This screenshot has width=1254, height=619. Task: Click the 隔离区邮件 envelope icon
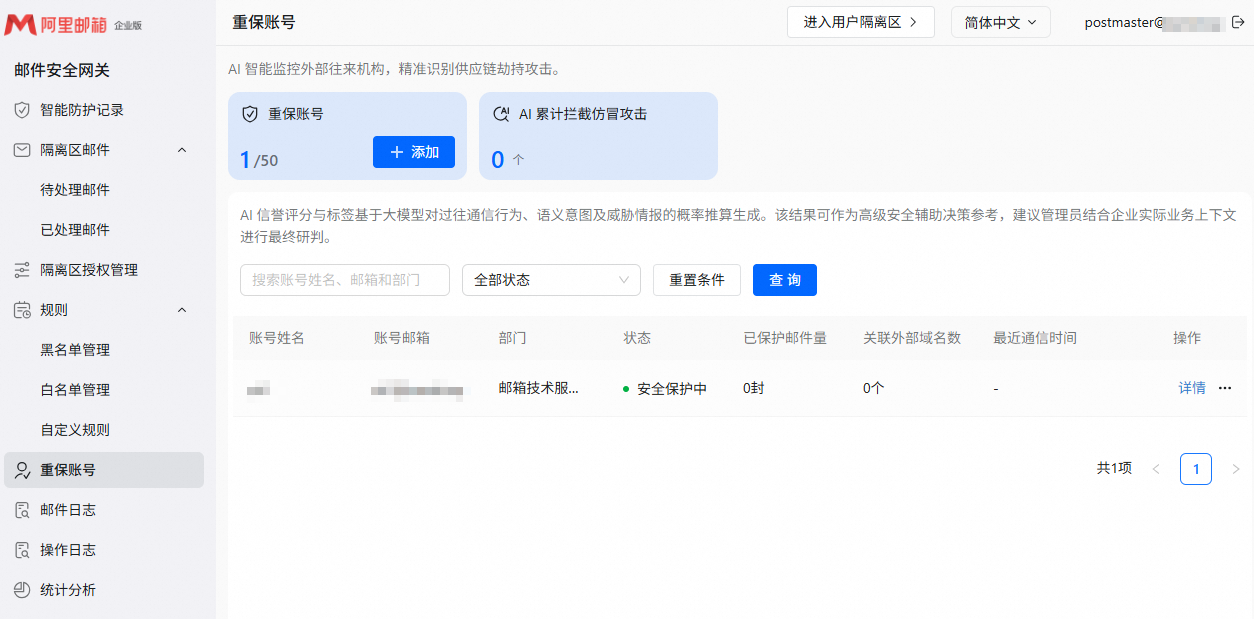[22, 150]
